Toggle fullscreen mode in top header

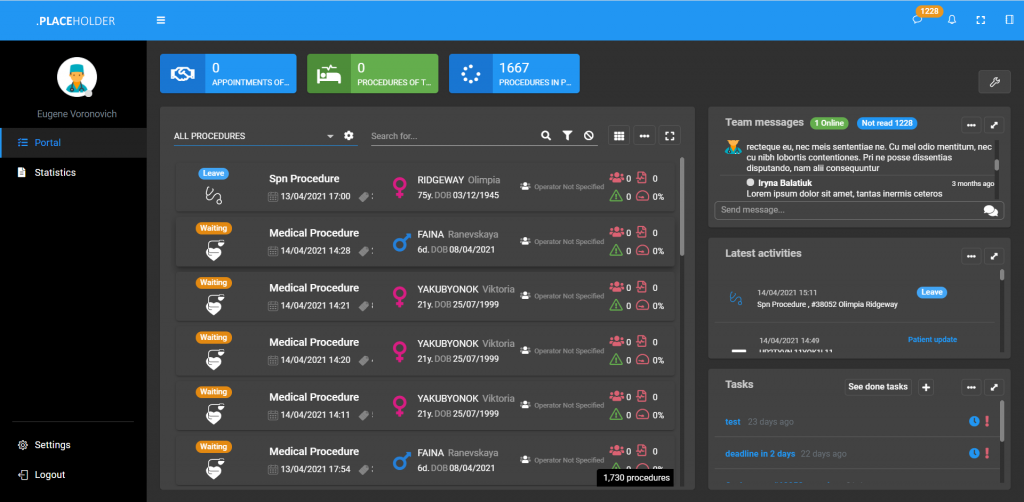tap(980, 20)
